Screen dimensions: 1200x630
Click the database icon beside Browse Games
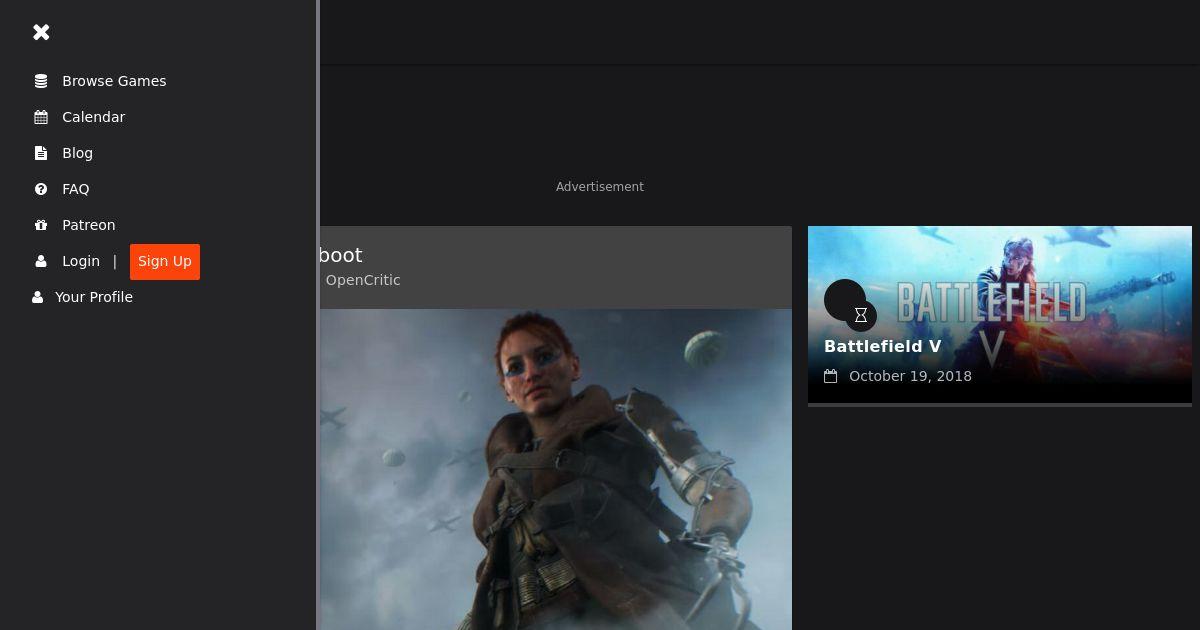coord(41,81)
